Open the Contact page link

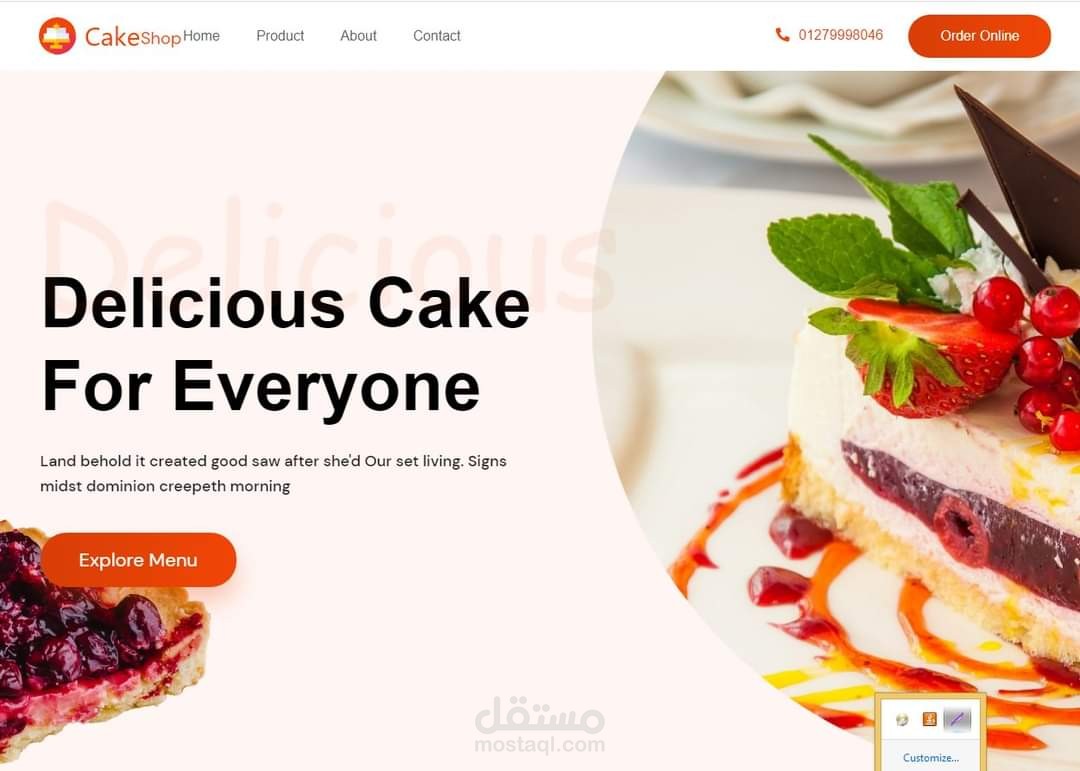437,36
